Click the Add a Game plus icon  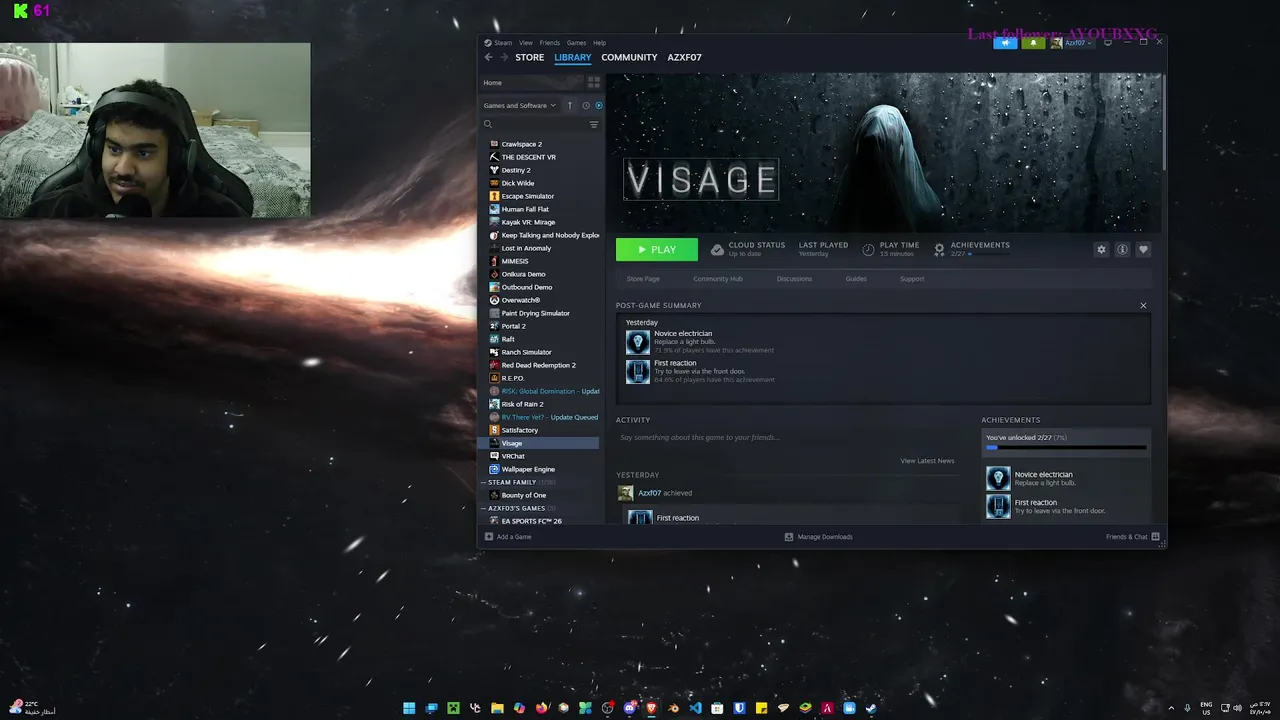[x=489, y=537]
